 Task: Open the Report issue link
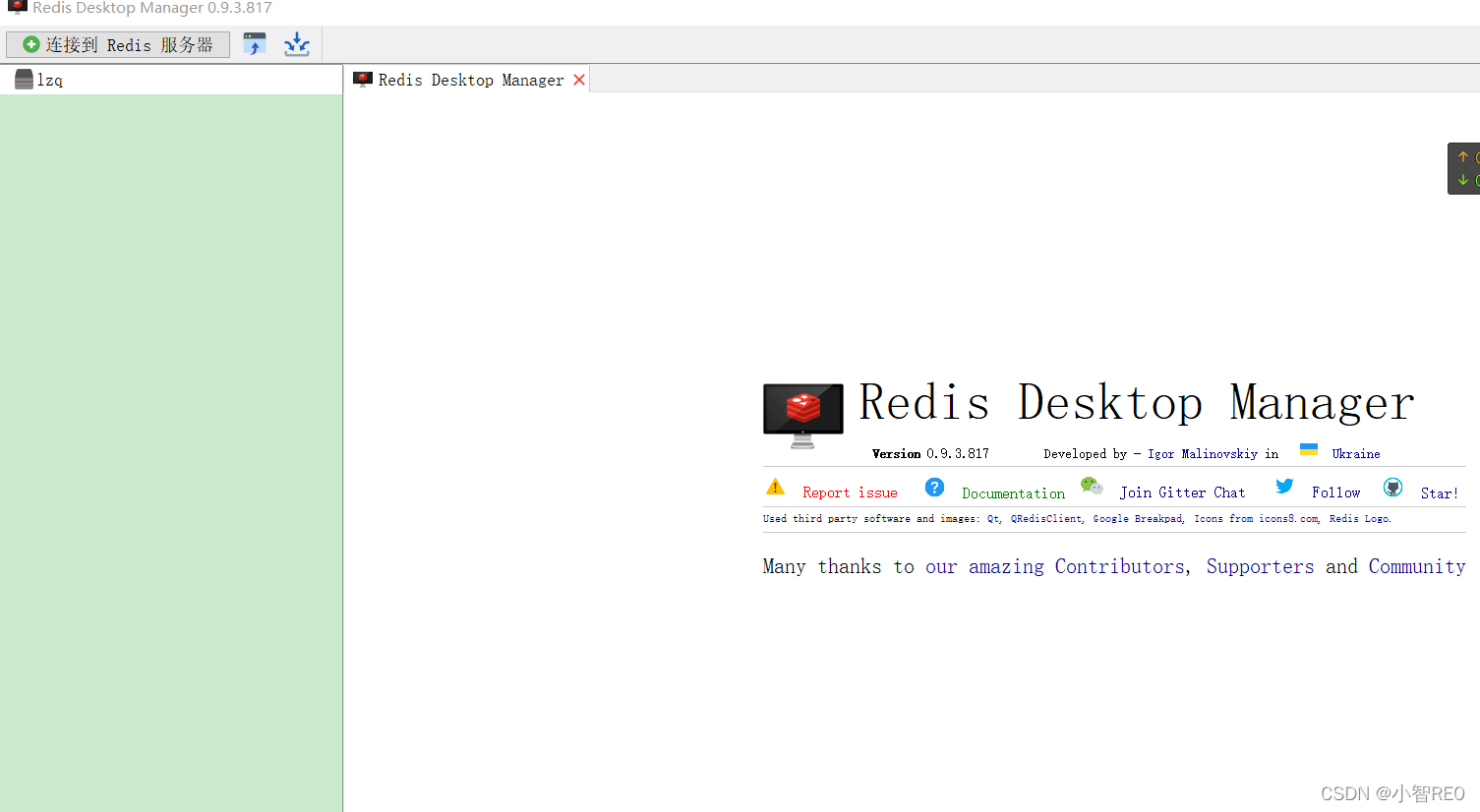[850, 493]
